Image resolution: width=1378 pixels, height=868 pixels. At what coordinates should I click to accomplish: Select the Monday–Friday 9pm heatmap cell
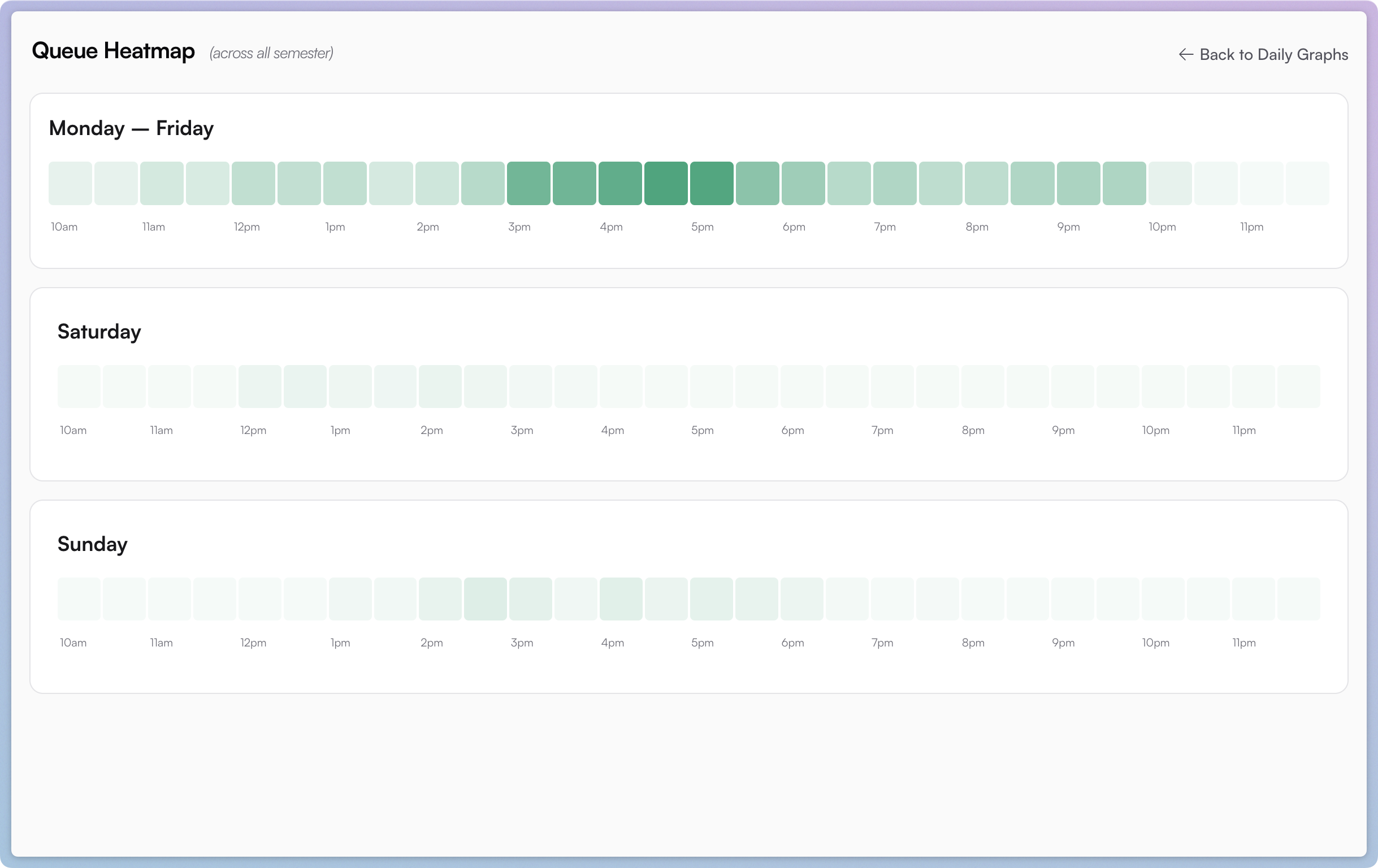pyautogui.click(x=1078, y=183)
